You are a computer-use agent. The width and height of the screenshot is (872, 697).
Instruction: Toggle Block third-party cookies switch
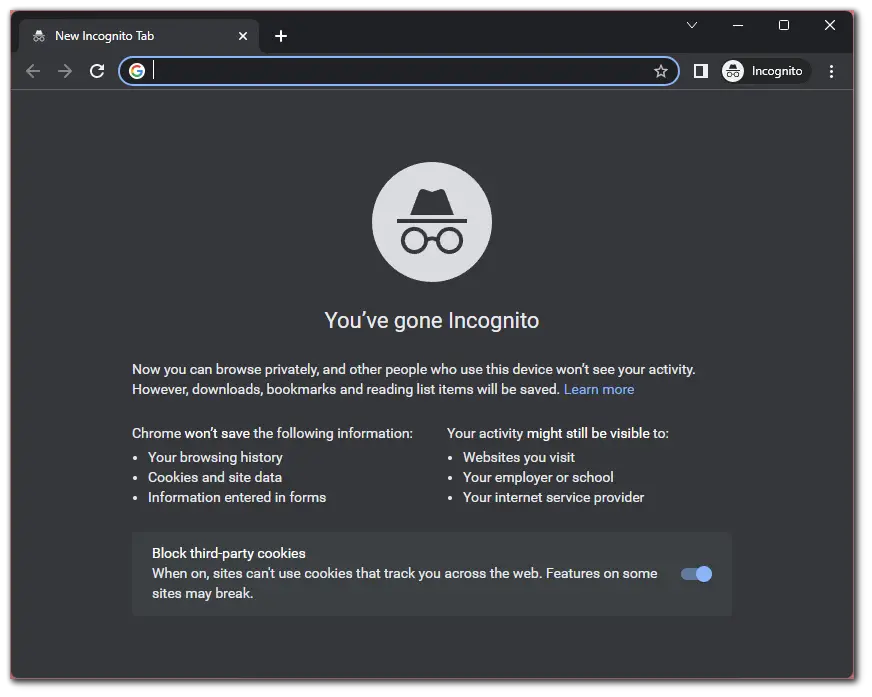pos(696,574)
